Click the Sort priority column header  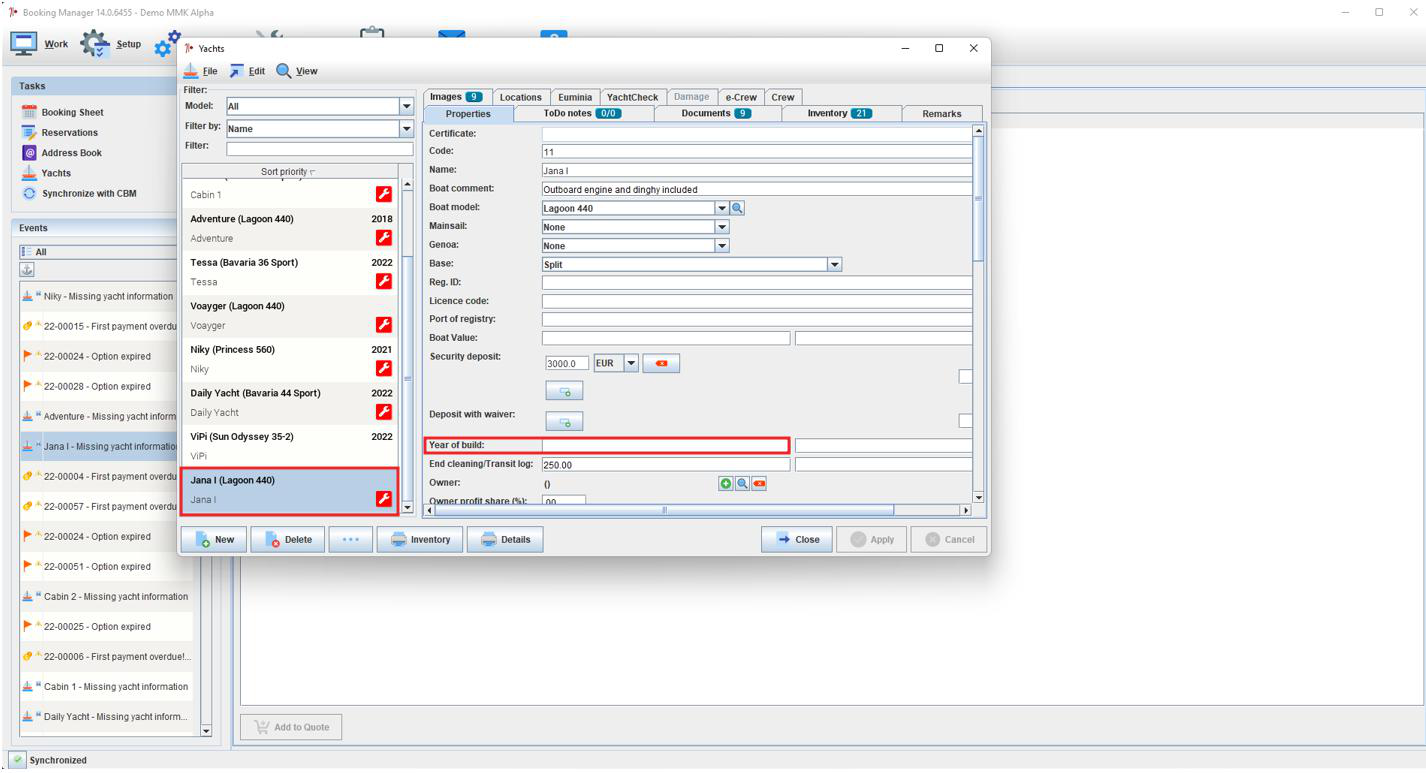click(x=289, y=172)
